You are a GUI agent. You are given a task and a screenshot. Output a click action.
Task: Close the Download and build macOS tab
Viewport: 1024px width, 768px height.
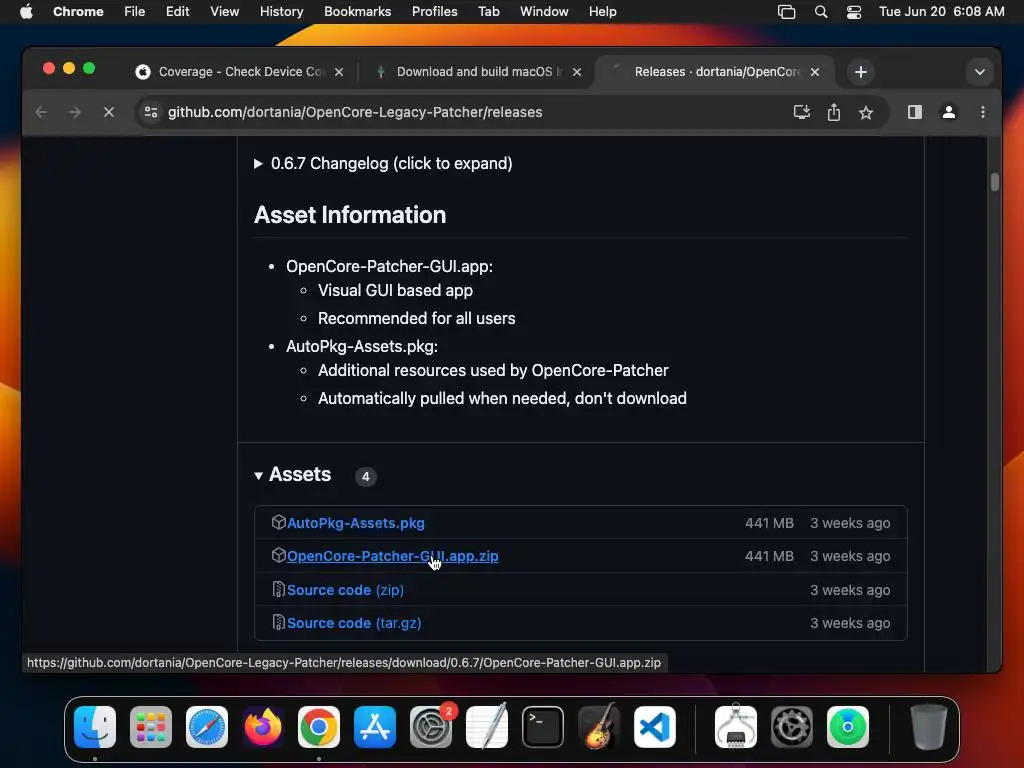[x=577, y=72]
